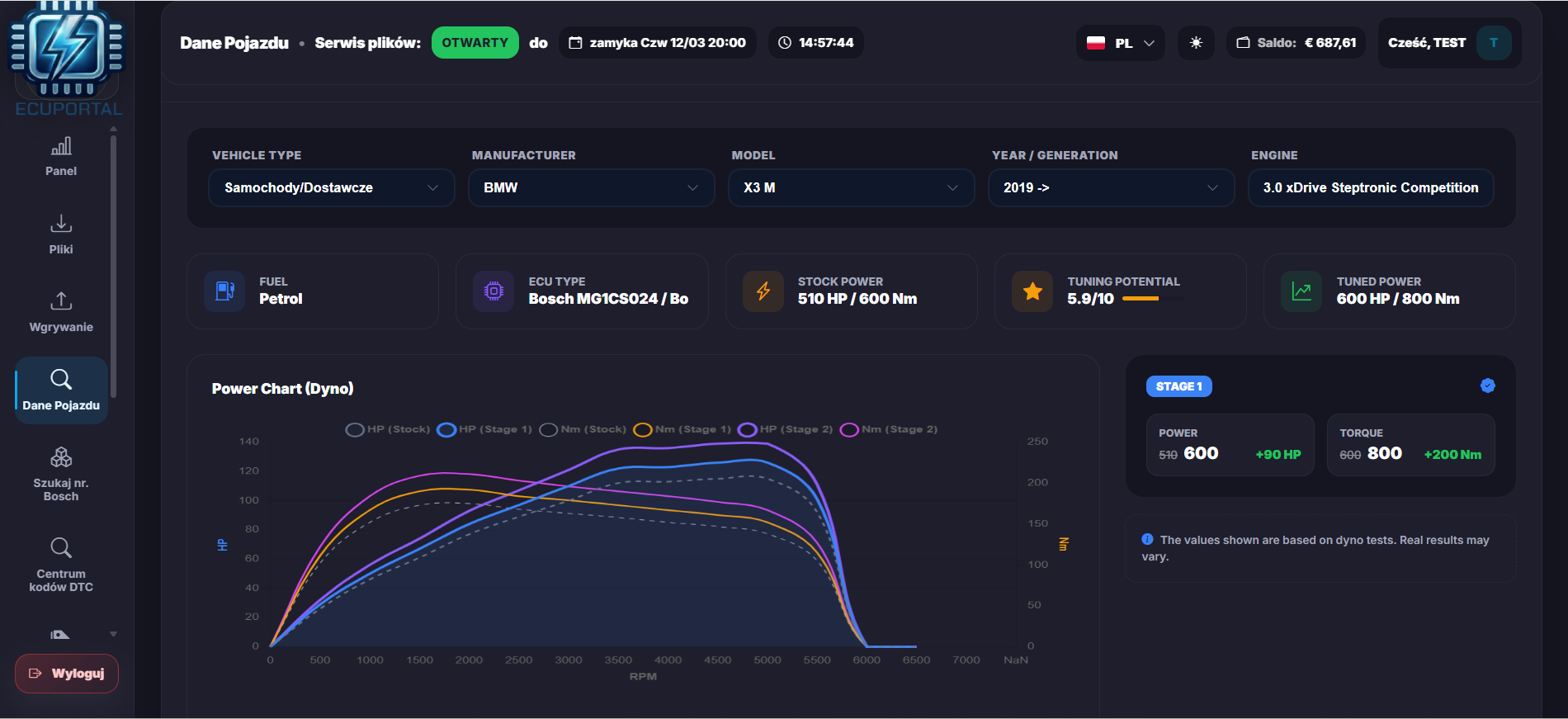
Task: Toggle HP (Stage 1) legend item
Action: click(484, 429)
